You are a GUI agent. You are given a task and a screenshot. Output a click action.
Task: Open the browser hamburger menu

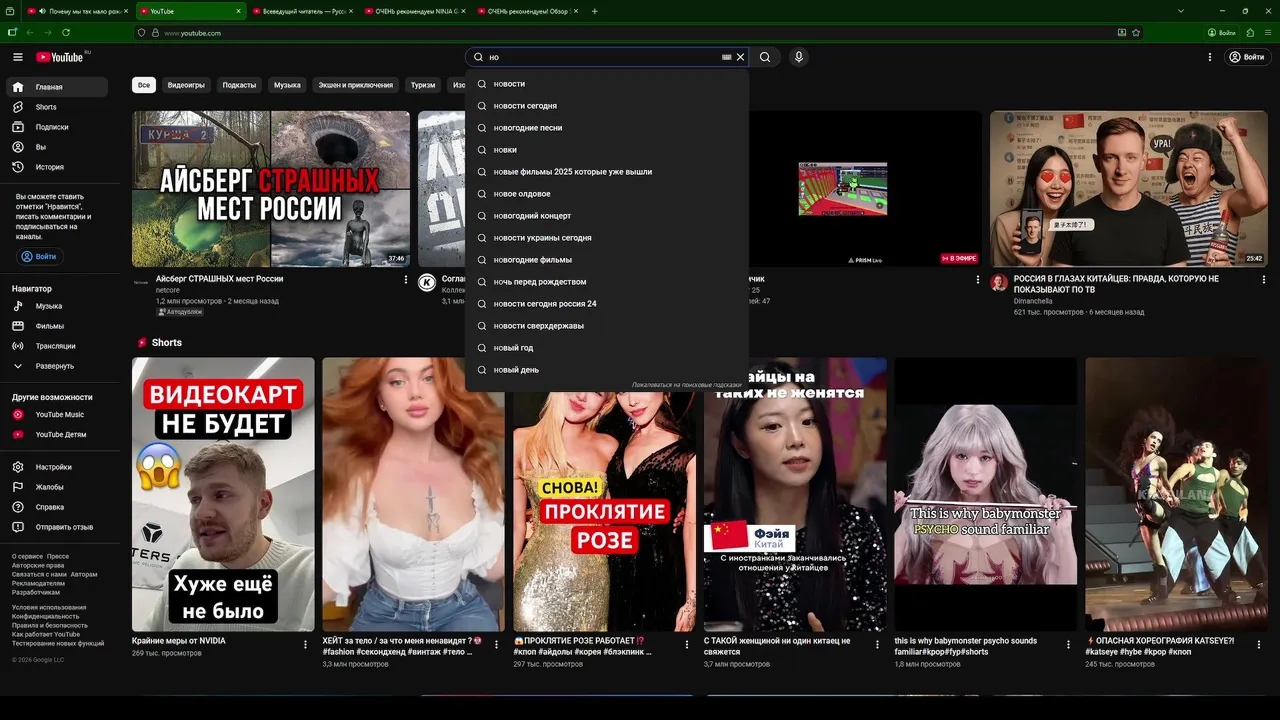tap(1268, 33)
